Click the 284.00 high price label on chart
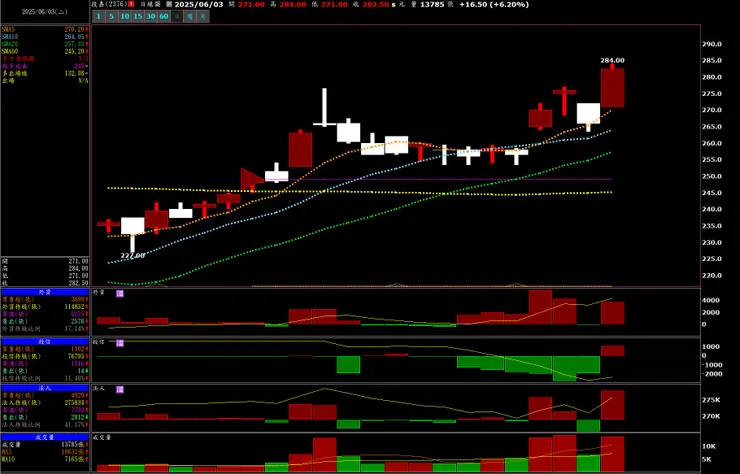The height and width of the screenshot is (474, 740). click(612, 60)
